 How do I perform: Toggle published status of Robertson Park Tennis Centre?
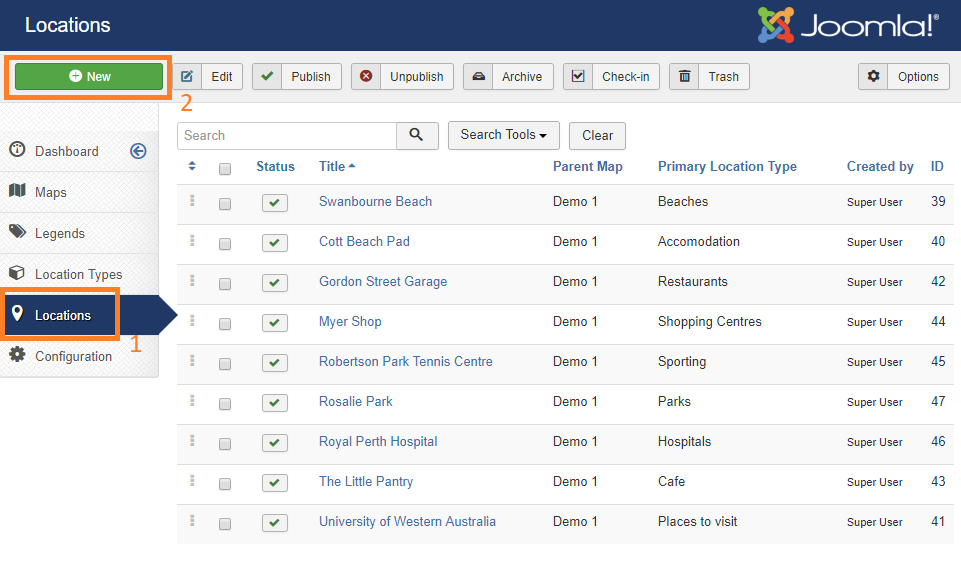(x=275, y=363)
